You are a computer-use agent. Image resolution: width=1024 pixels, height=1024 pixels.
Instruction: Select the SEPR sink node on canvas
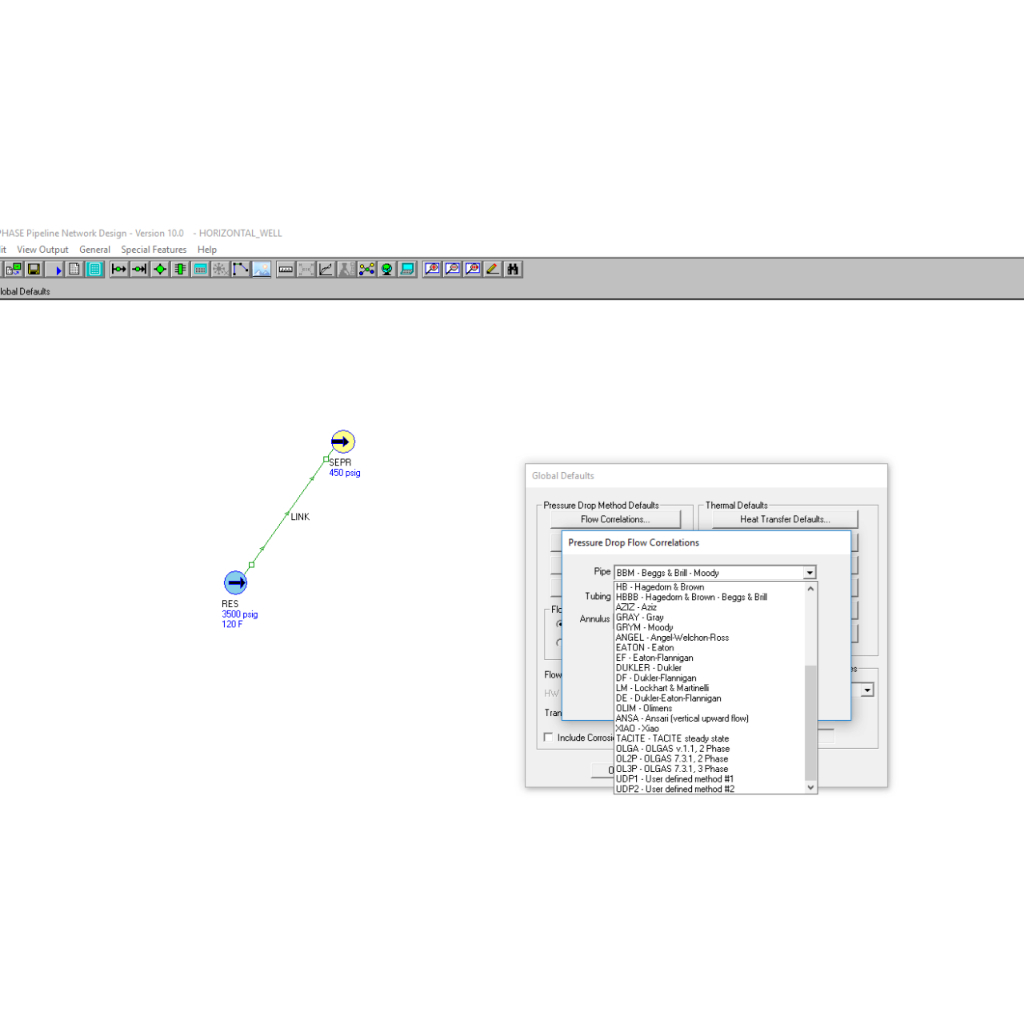[x=343, y=441]
